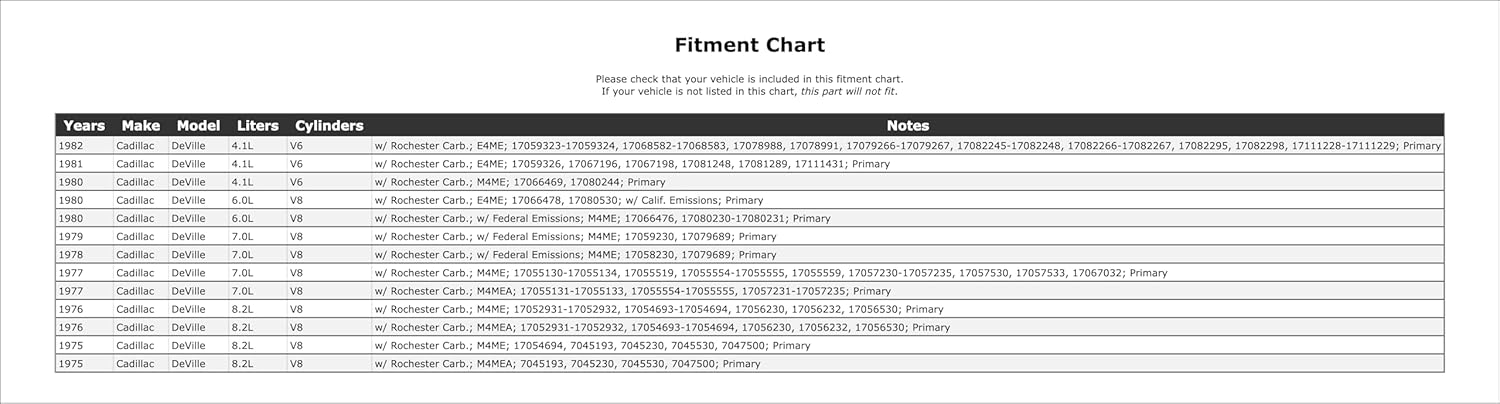Click the Cadillac cell in 1981 row
The width and height of the screenshot is (1500, 404).
(x=135, y=164)
